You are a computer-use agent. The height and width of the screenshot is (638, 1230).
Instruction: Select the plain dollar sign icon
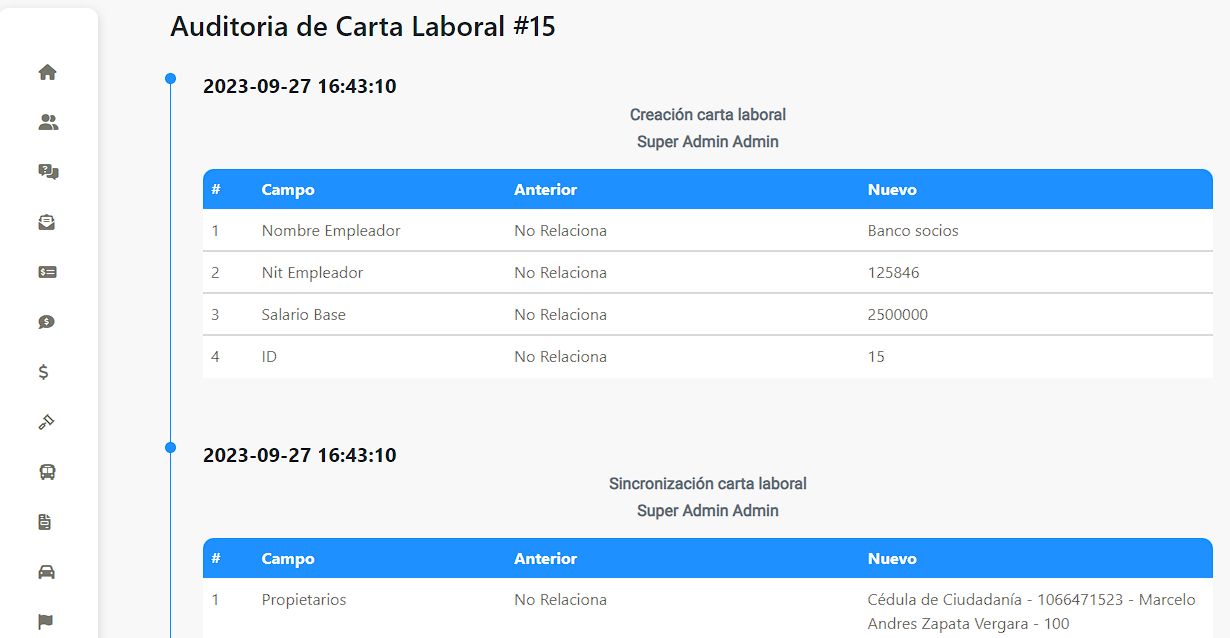click(x=43, y=372)
